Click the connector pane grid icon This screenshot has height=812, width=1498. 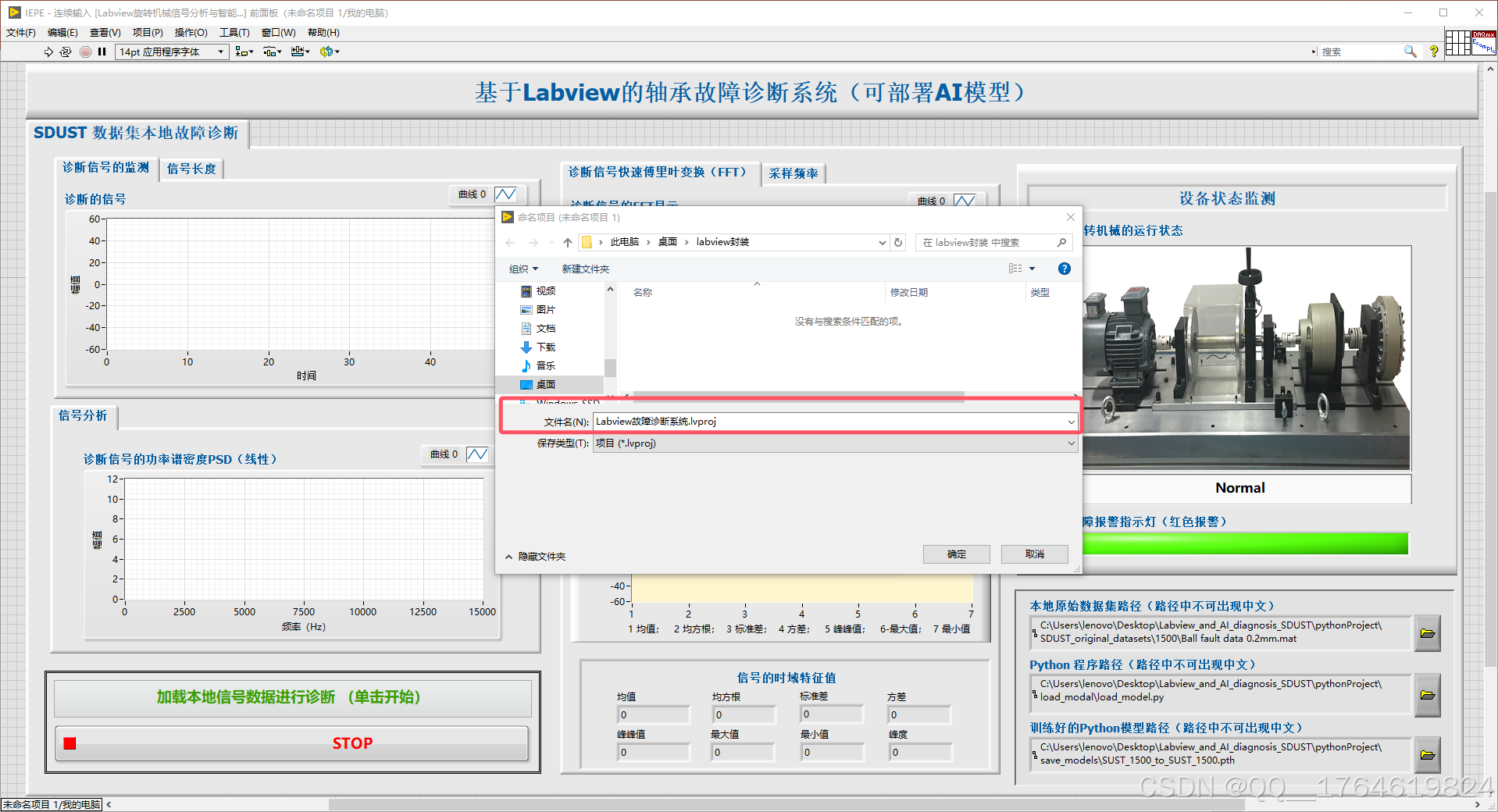coord(1457,43)
